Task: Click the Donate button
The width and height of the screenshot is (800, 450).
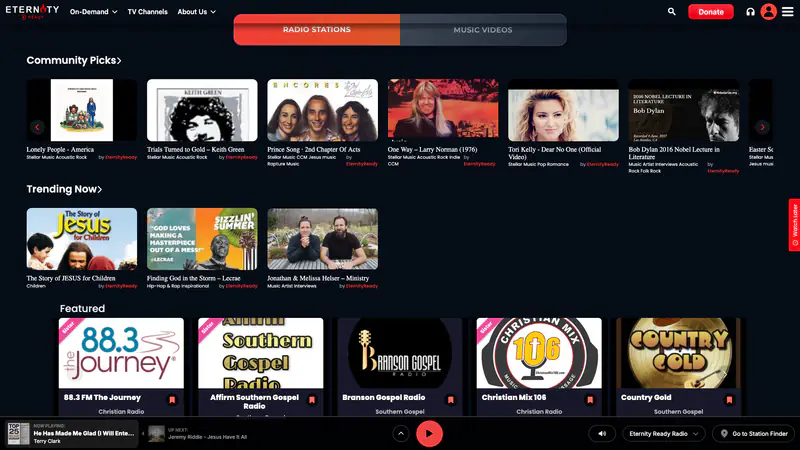Action: pos(711,12)
